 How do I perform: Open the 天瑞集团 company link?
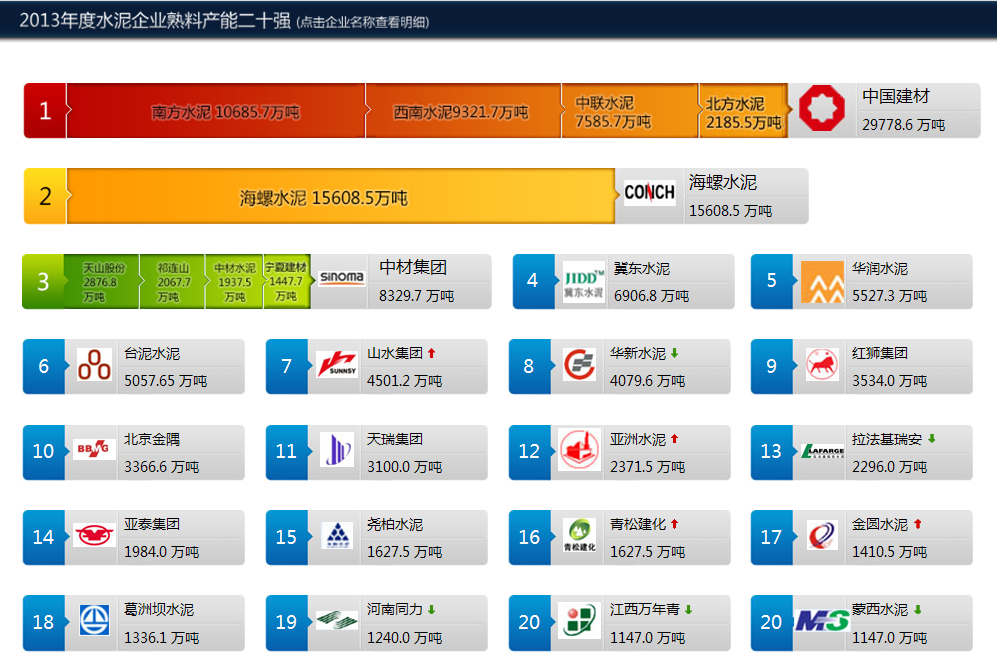pyautogui.click(x=395, y=439)
